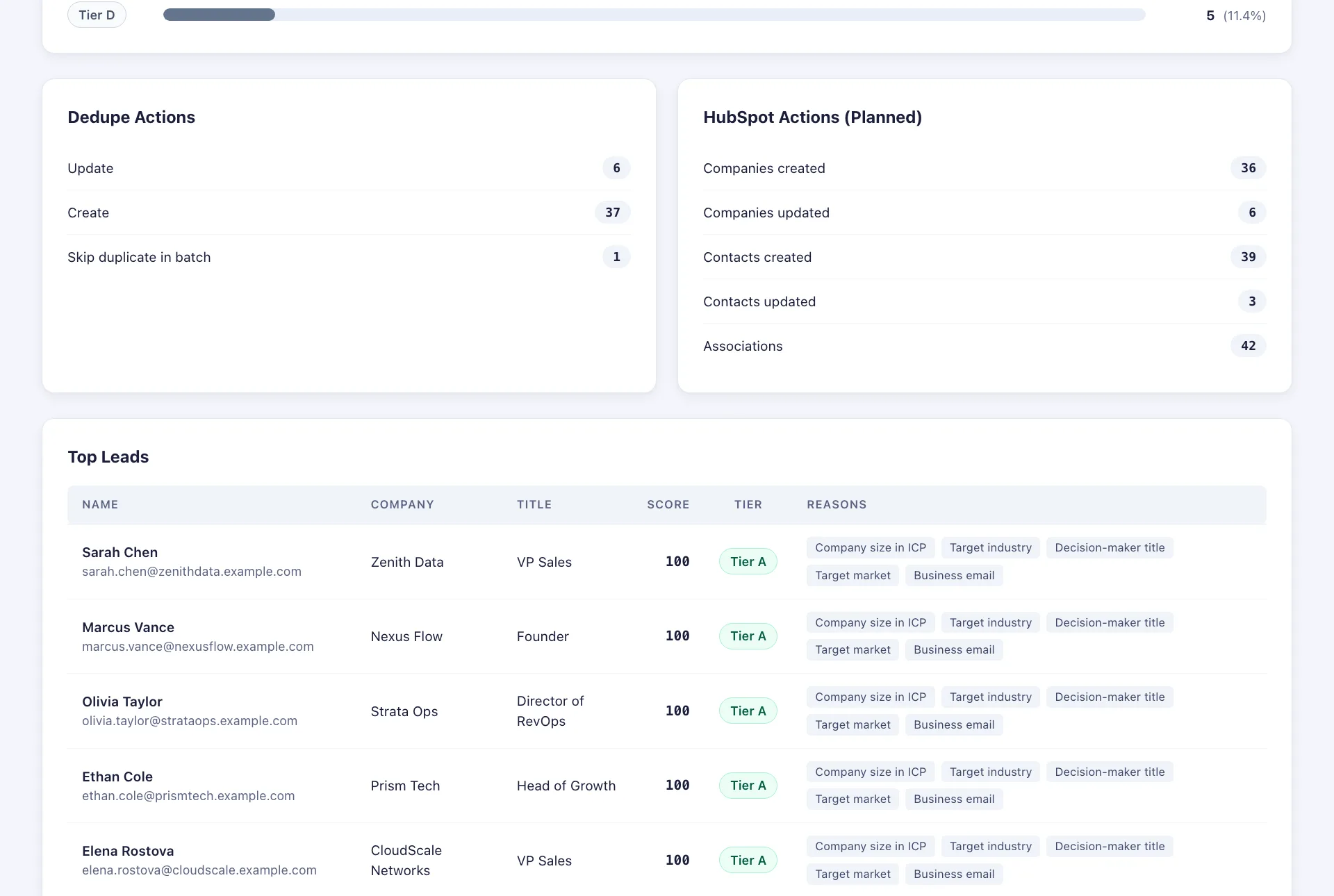Select the Update dedupe row label
The width and height of the screenshot is (1334, 896).
coord(90,168)
